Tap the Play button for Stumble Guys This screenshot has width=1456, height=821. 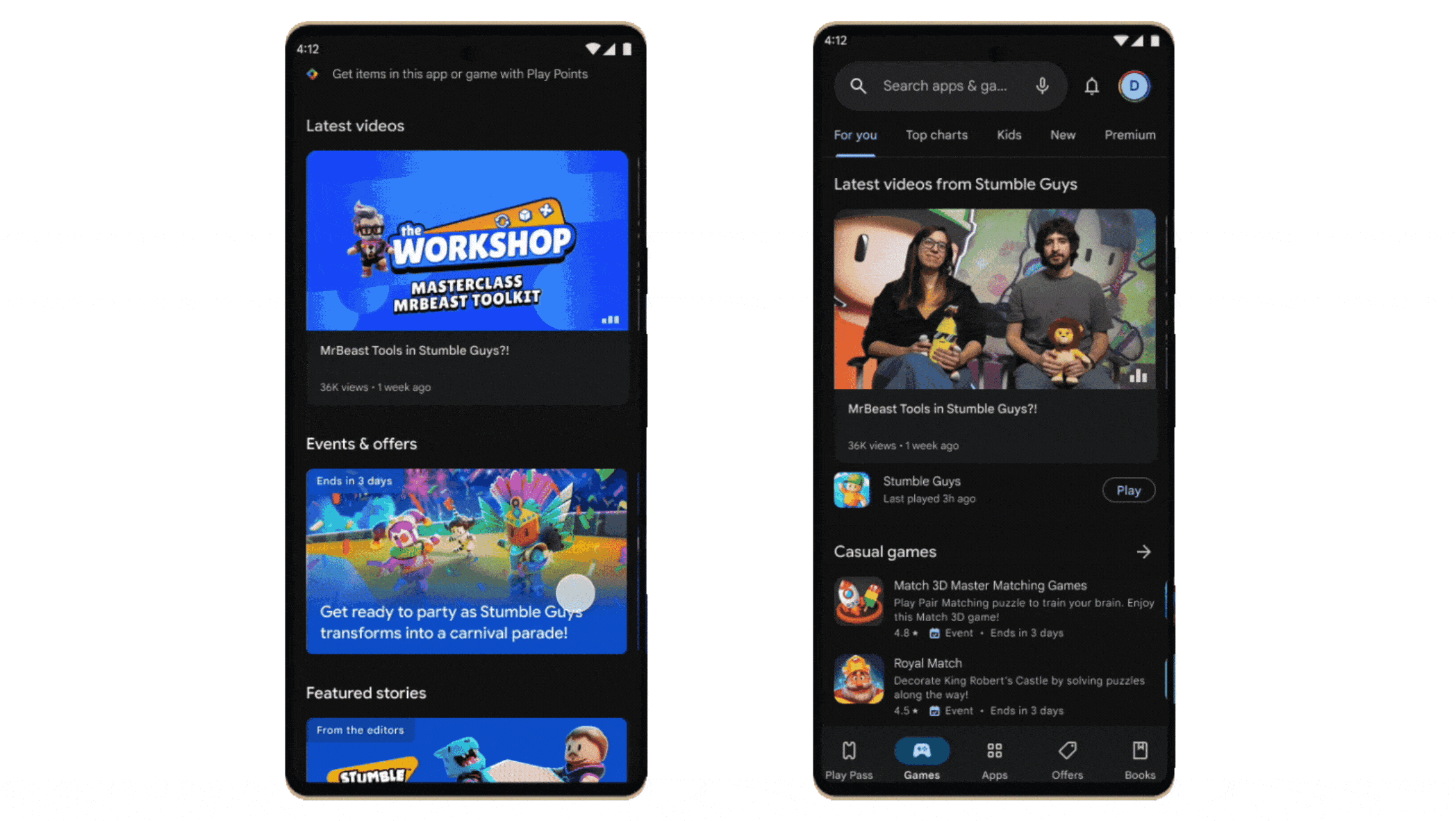(x=1127, y=489)
